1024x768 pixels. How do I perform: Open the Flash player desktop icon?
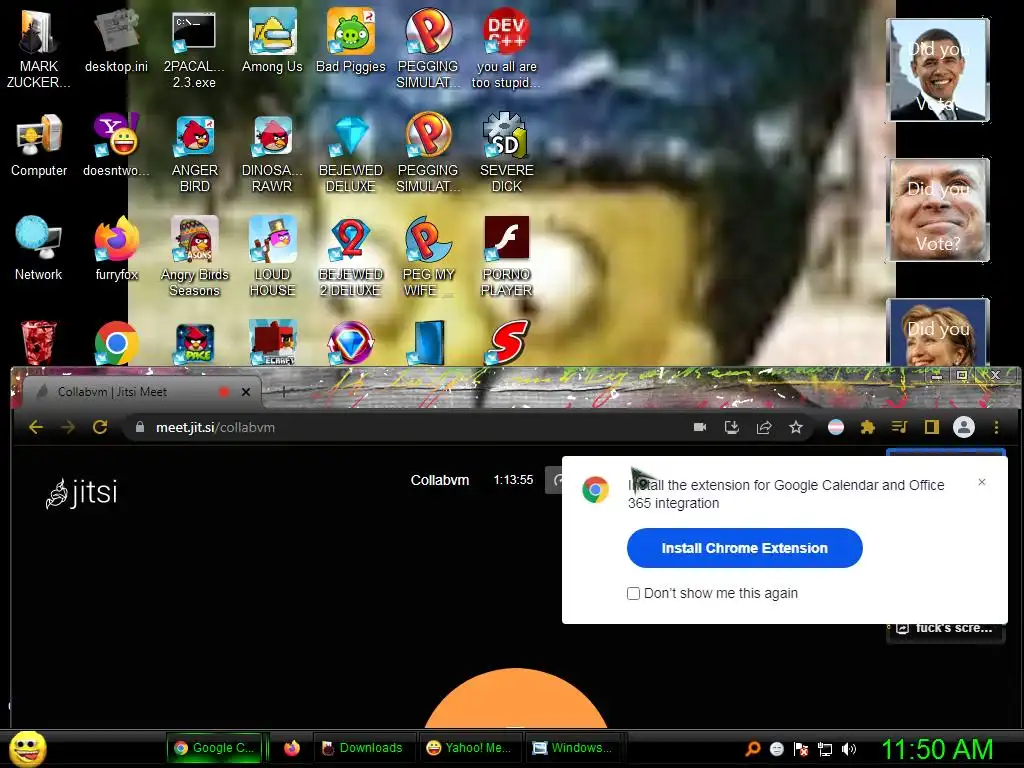coord(506,257)
